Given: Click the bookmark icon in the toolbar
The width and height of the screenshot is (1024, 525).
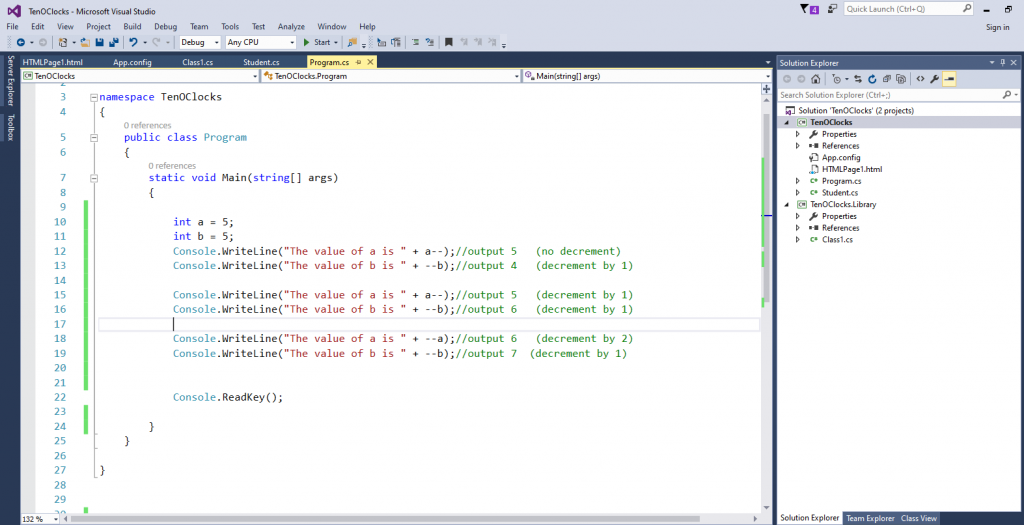Looking at the screenshot, I should [449, 42].
